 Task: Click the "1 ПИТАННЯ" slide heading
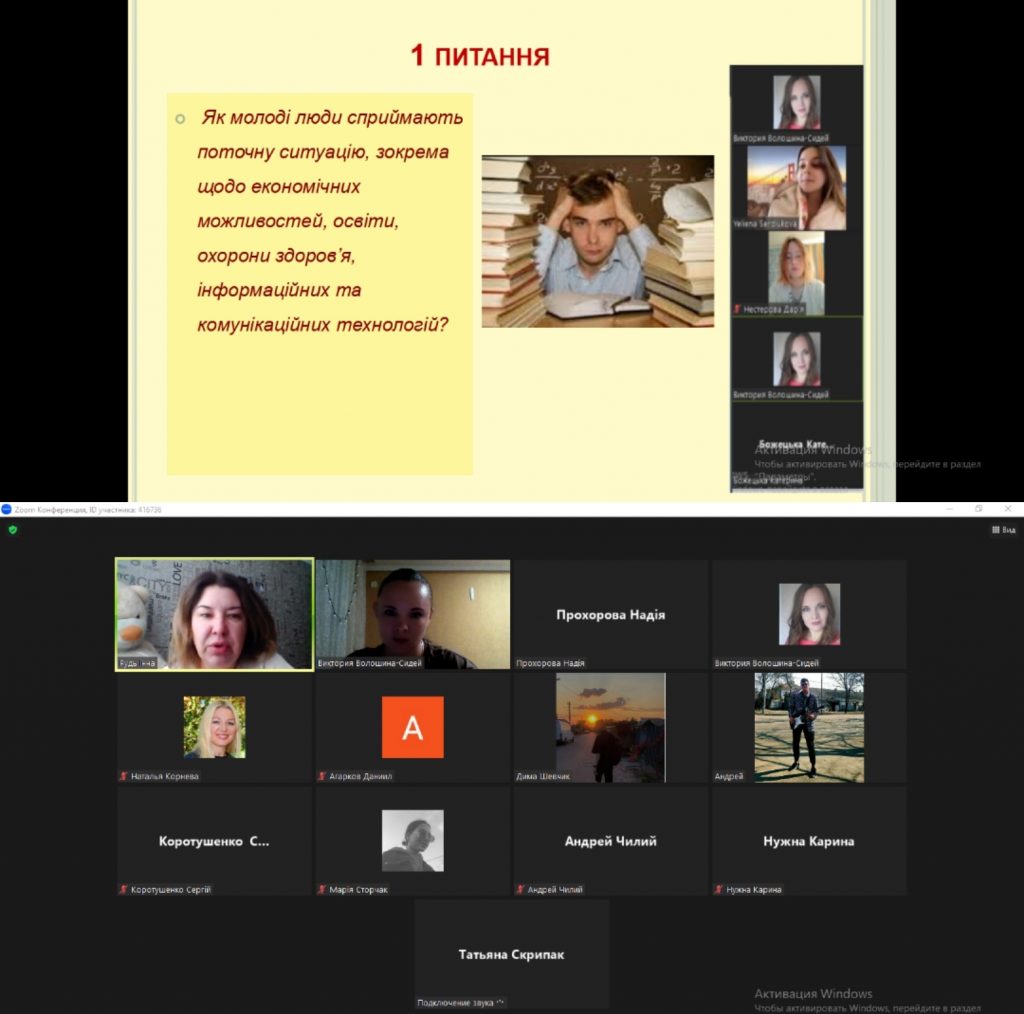480,55
